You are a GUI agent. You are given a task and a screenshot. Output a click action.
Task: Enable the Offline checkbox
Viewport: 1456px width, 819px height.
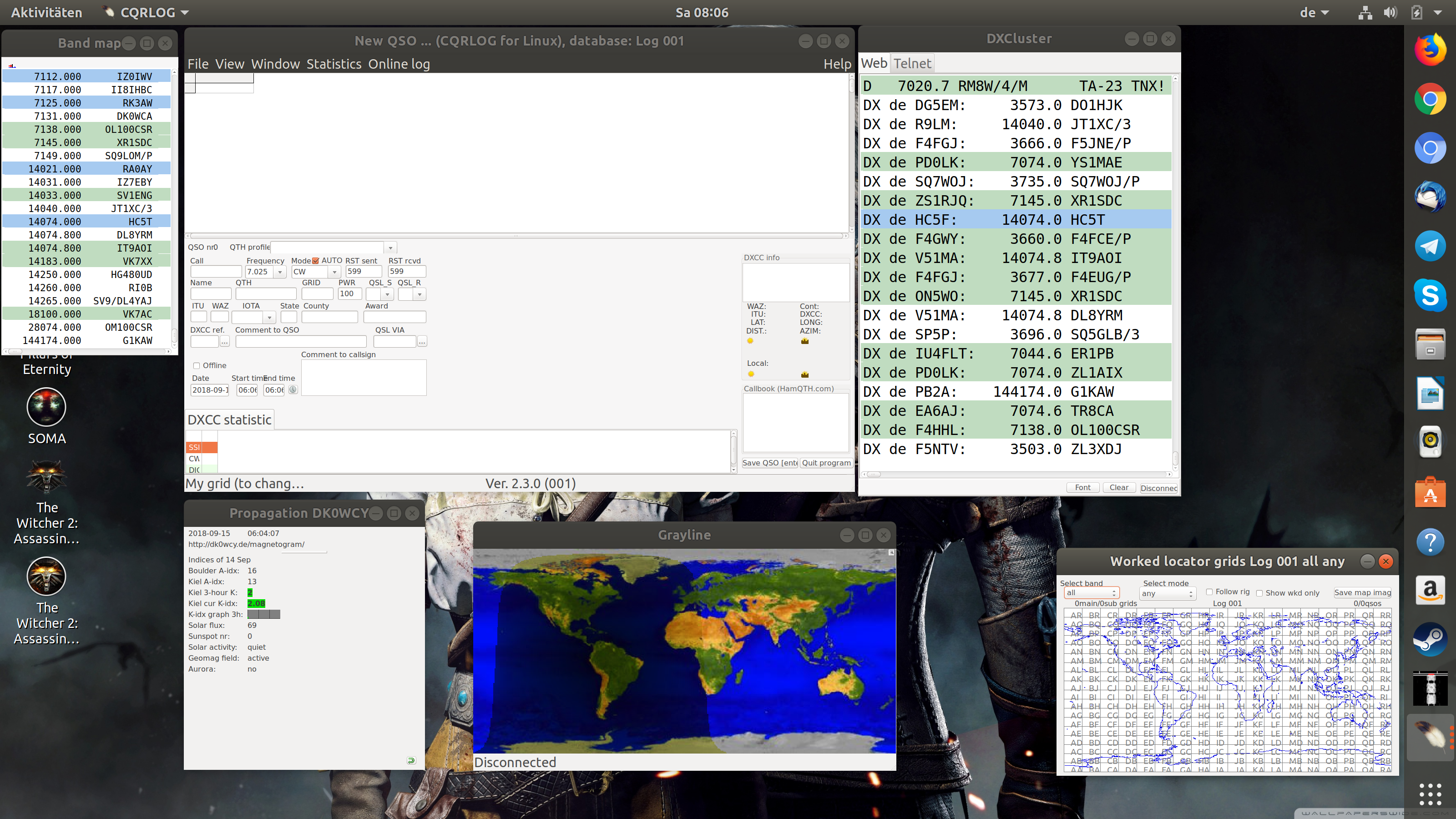coord(196,366)
